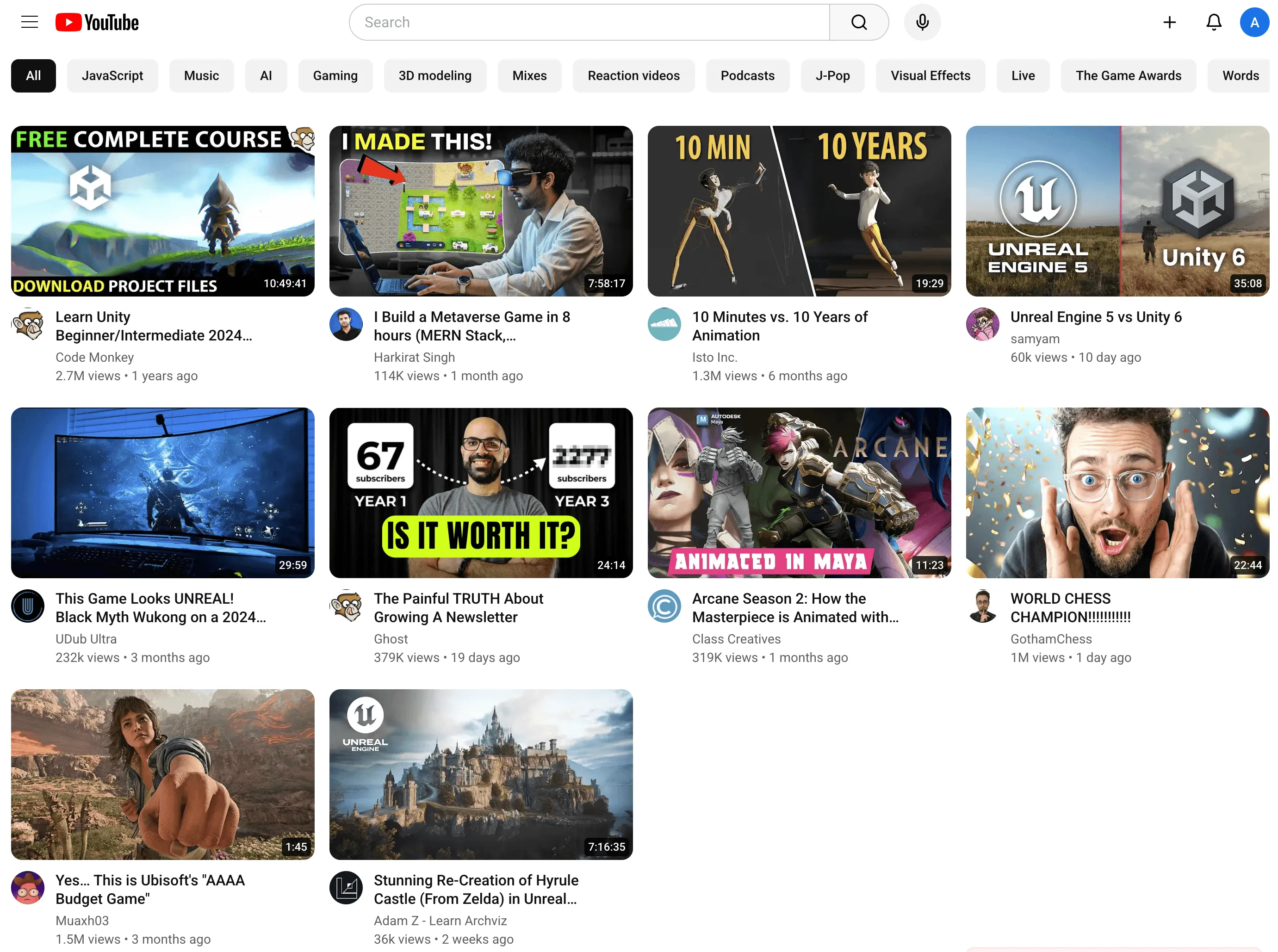Select the Podcasts filter chip
1278x952 pixels.
pyautogui.click(x=747, y=75)
